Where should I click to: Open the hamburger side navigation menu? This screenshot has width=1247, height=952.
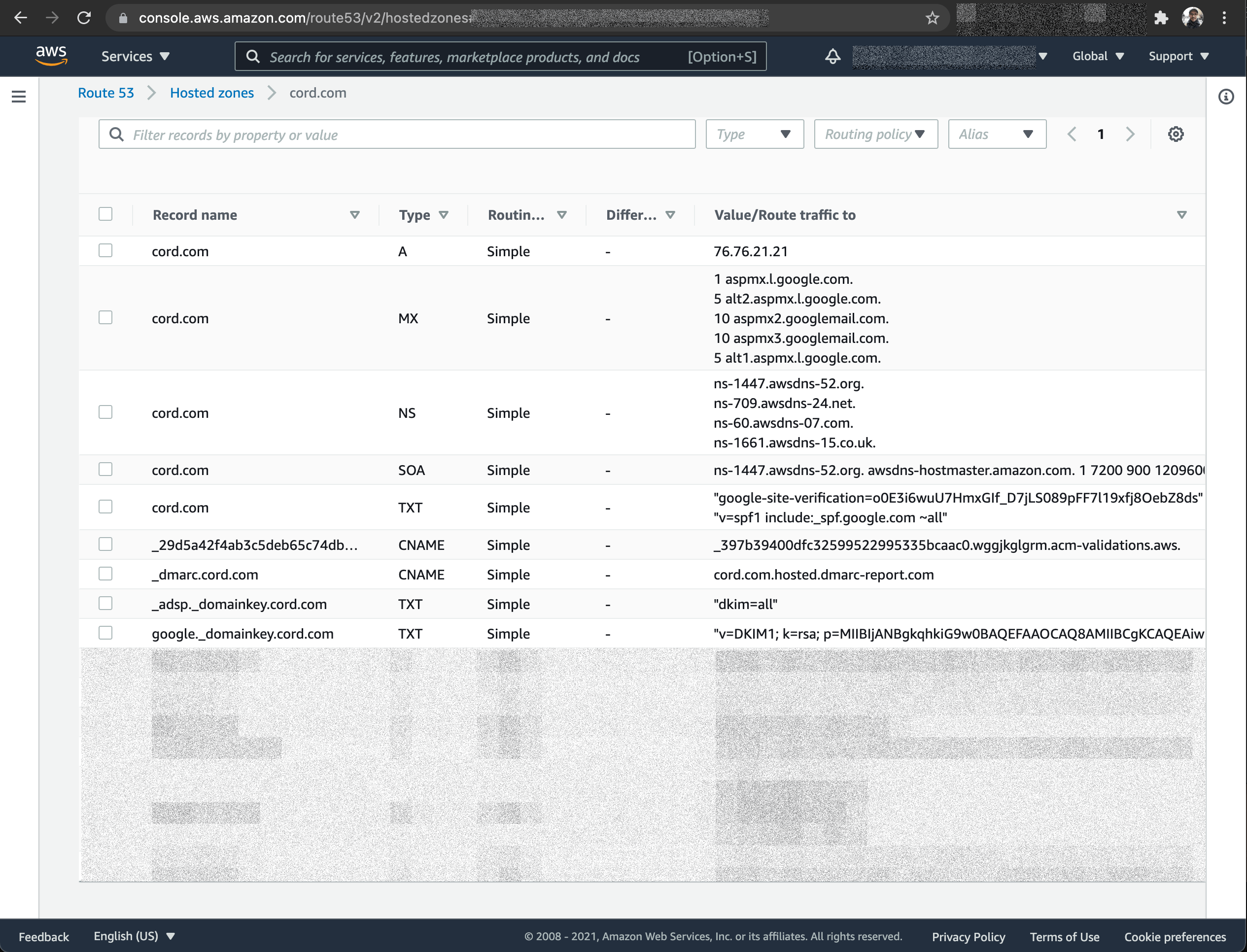click(x=19, y=97)
